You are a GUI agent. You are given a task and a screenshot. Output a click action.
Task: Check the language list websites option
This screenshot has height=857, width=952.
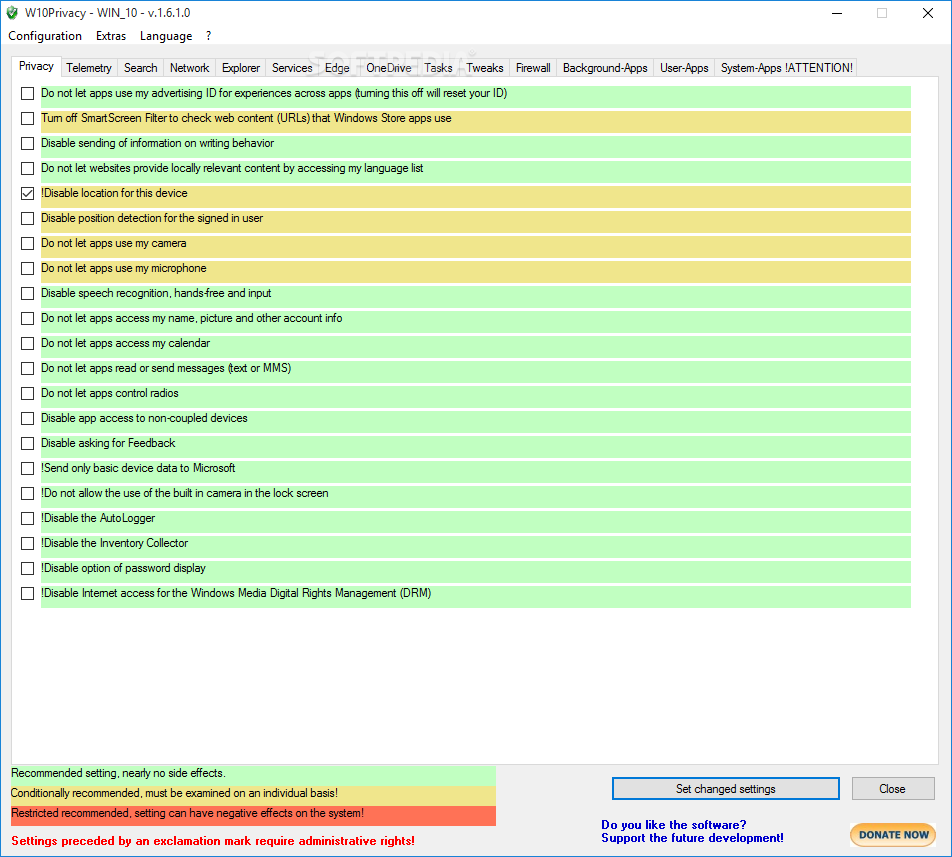click(27, 168)
